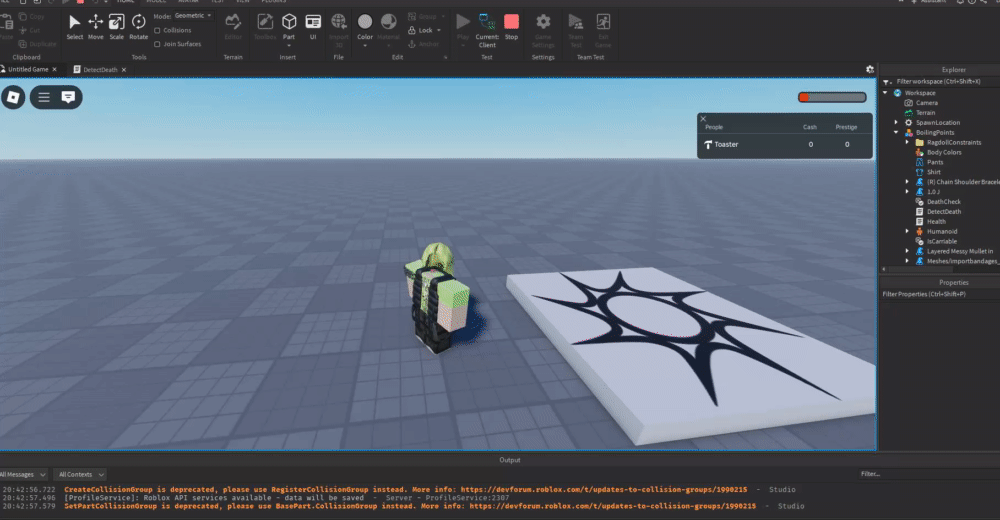Screen dimensions: 1000x520
Task: Click the in-game health bar
Action: (832, 97)
